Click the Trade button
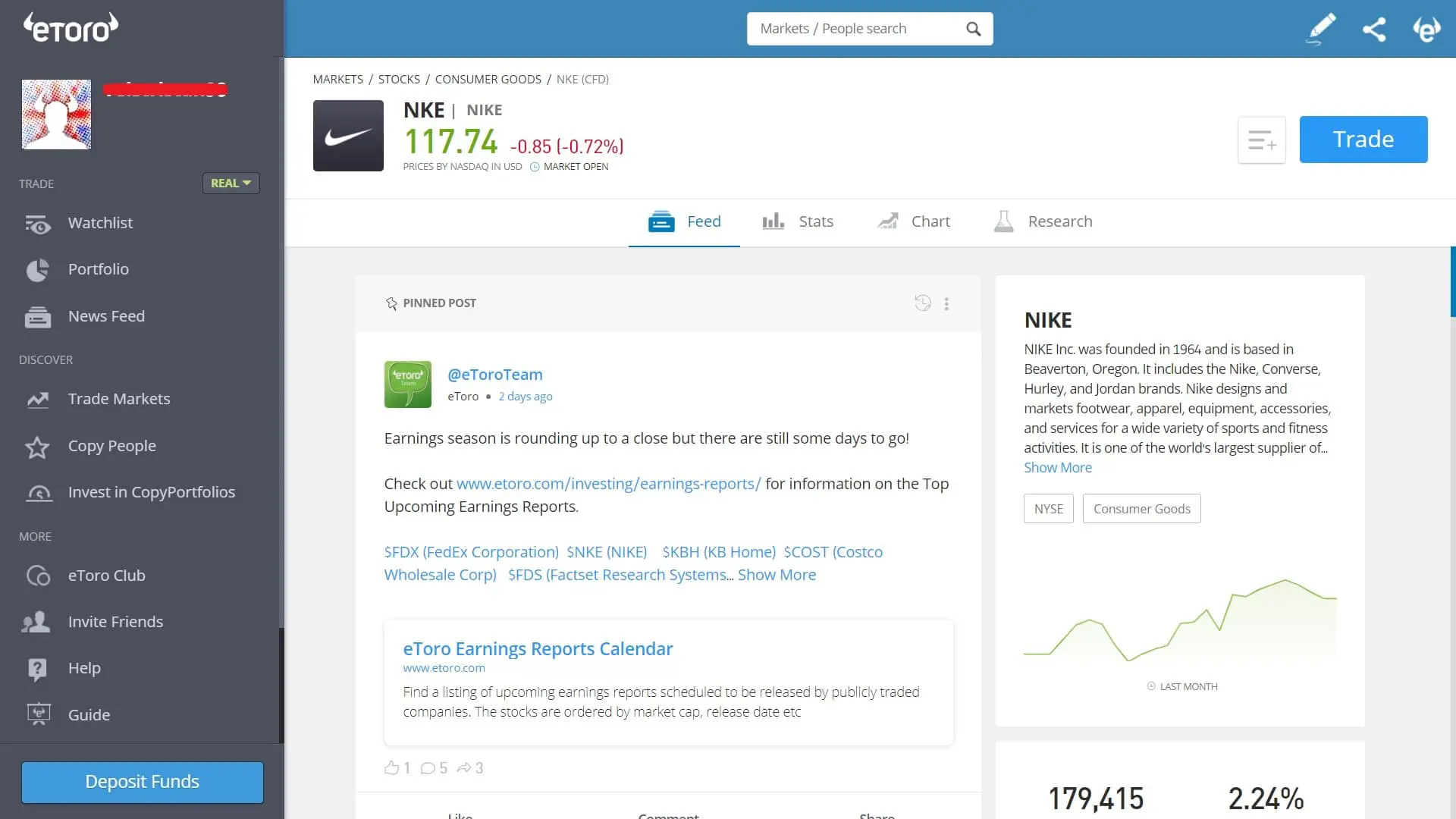 click(1363, 139)
